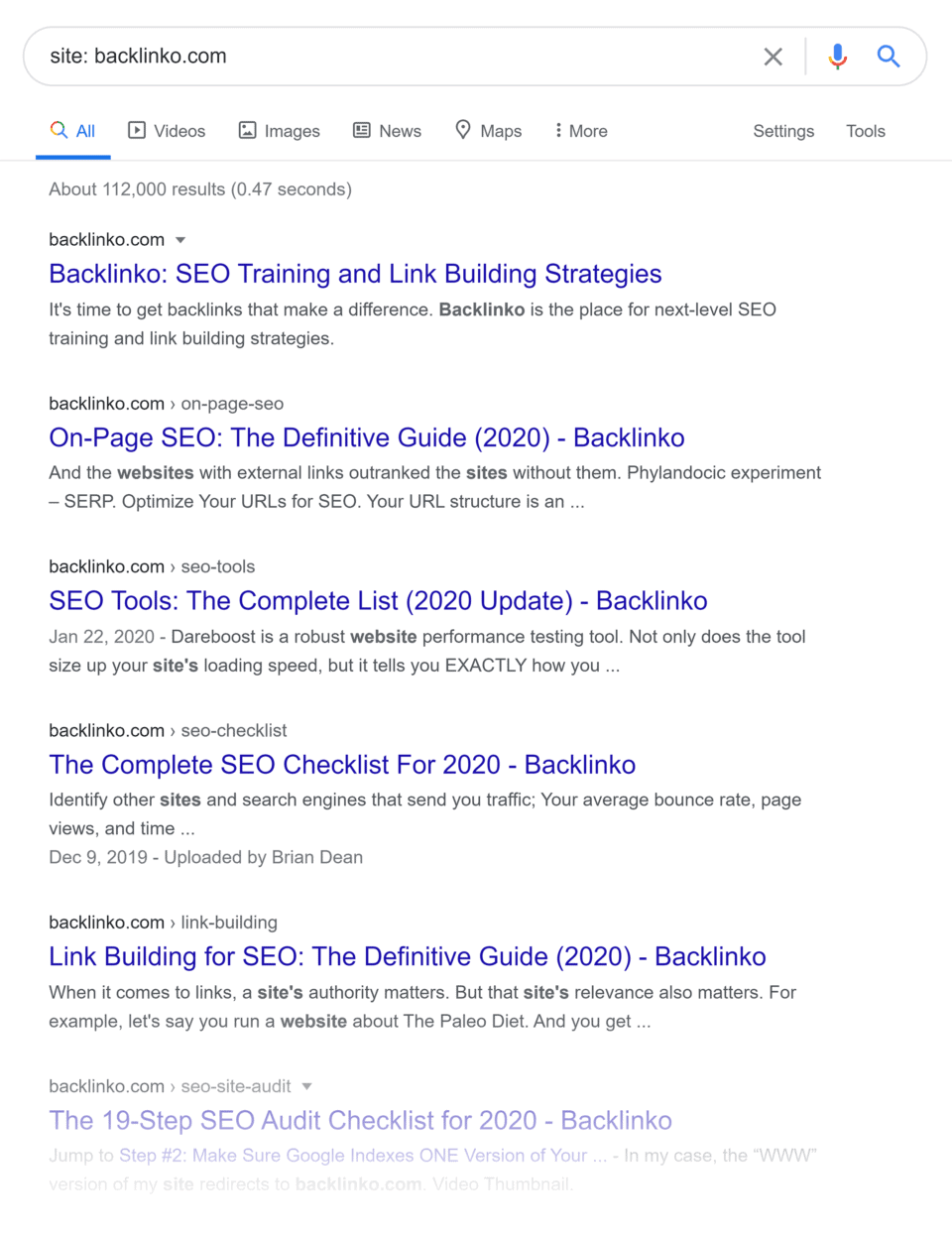The image size is (952, 1236).
Task: Open the SEO Tools Complete List result
Action: tap(378, 600)
